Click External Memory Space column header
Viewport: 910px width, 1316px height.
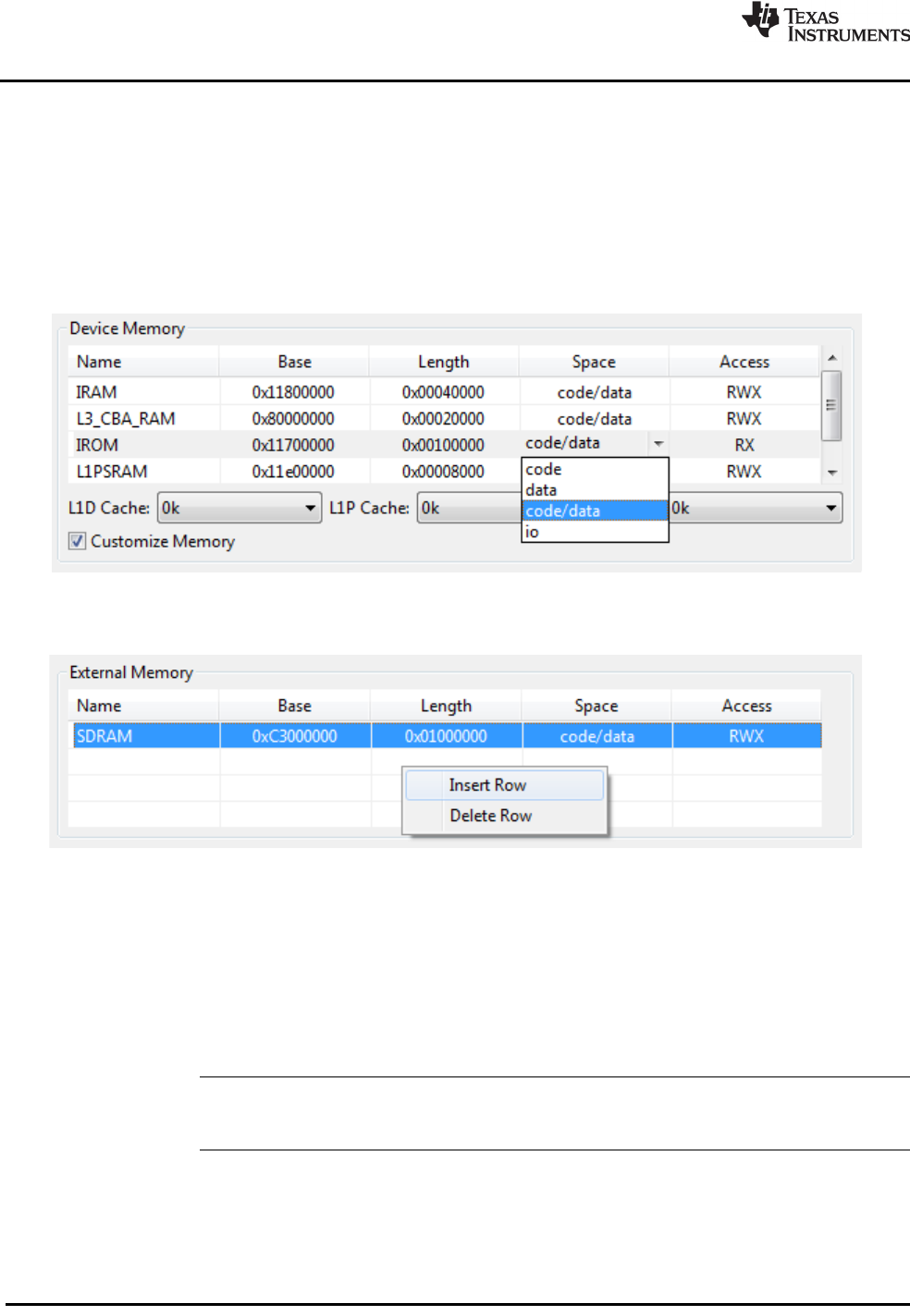coord(596,706)
